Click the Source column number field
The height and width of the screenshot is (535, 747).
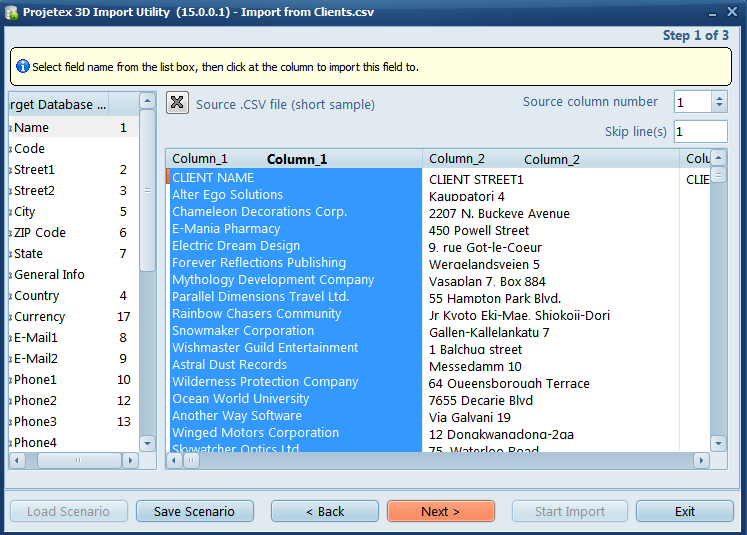(x=693, y=102)
